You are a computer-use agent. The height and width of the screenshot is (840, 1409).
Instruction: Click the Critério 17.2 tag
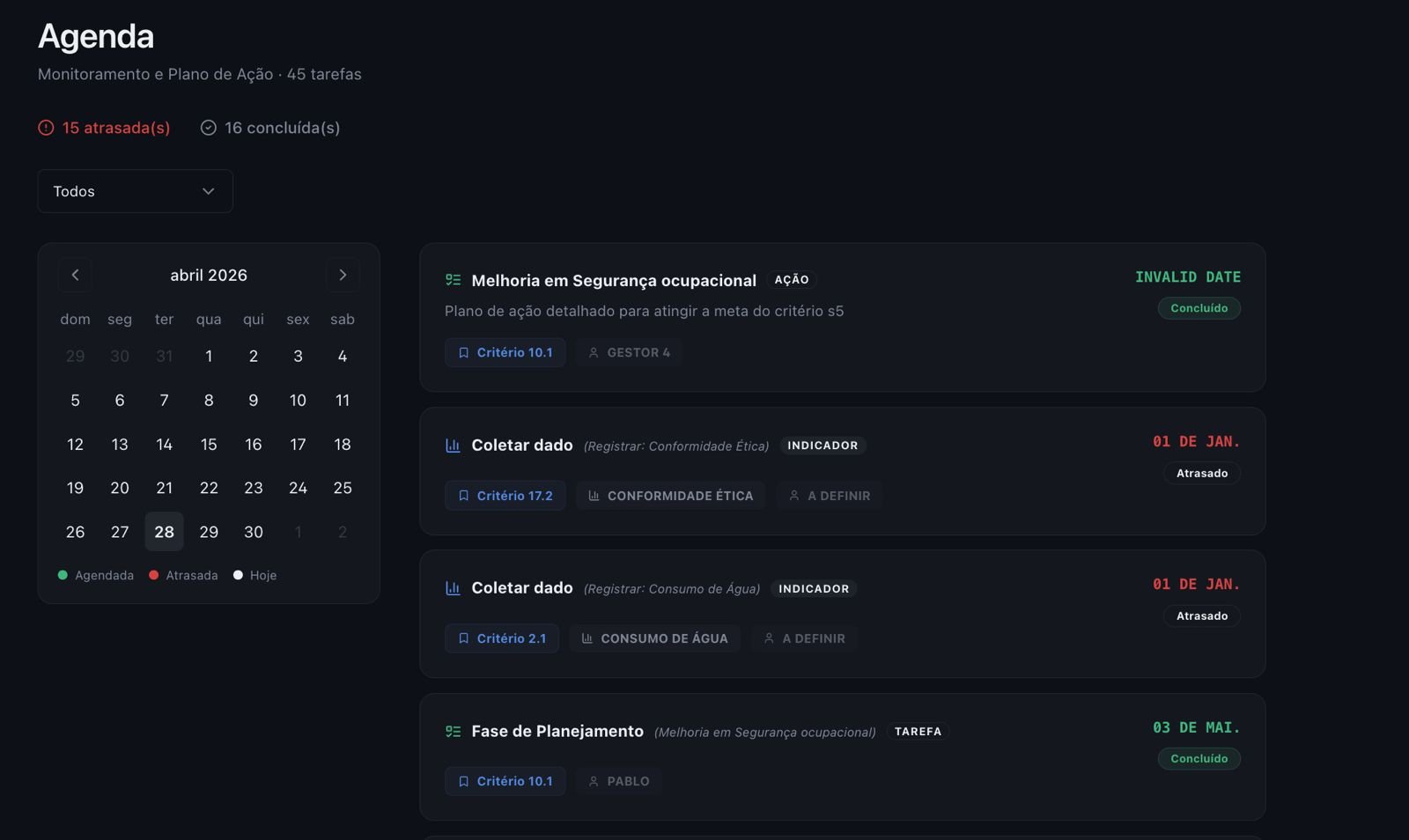click(x=505, y=496)
